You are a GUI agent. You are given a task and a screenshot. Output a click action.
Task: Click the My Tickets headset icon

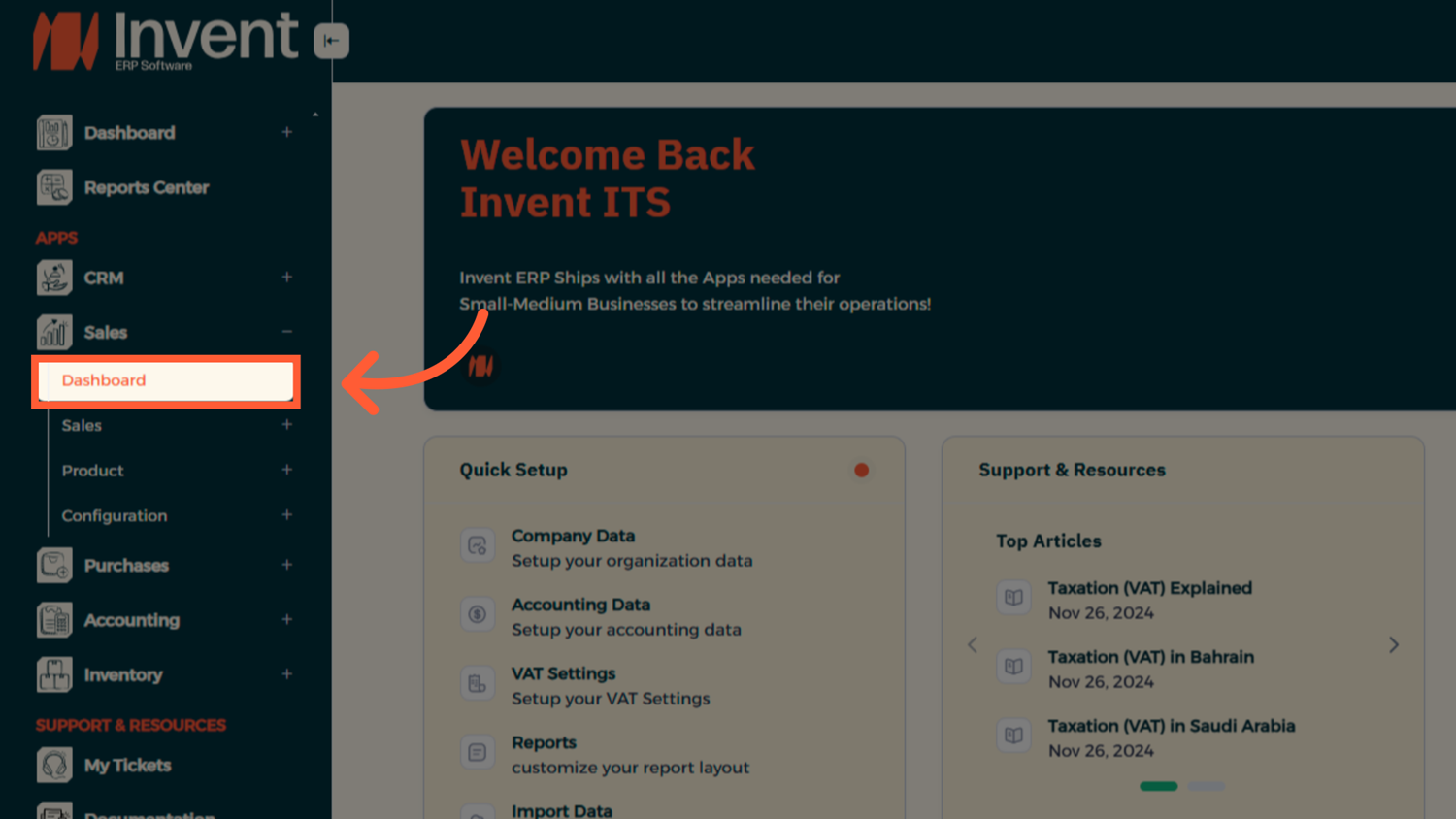click(x=54, y=766)
